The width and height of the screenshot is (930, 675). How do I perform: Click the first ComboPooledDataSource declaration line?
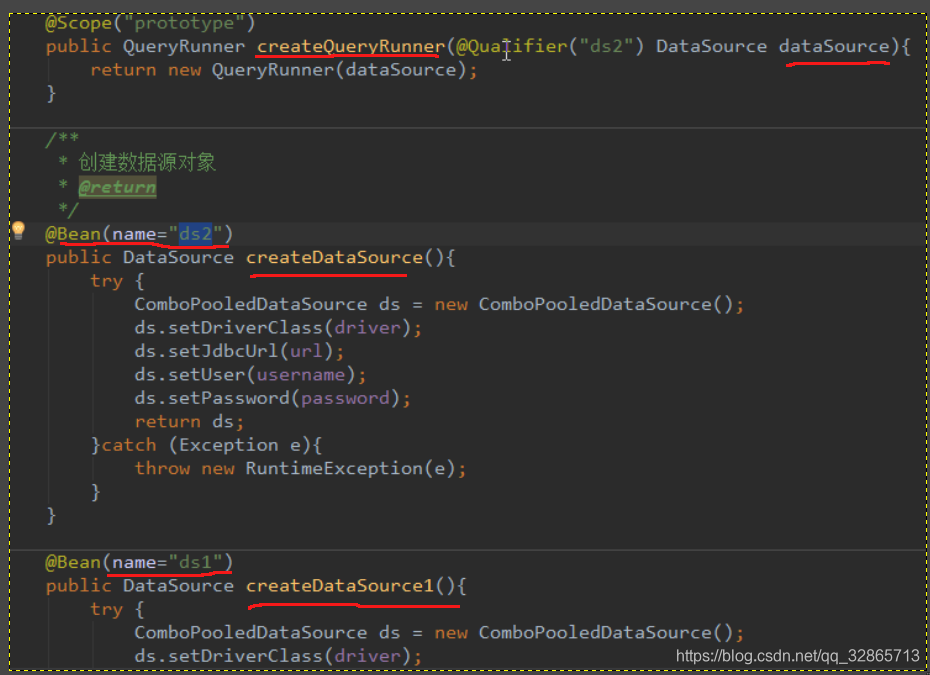pos(439,304)
